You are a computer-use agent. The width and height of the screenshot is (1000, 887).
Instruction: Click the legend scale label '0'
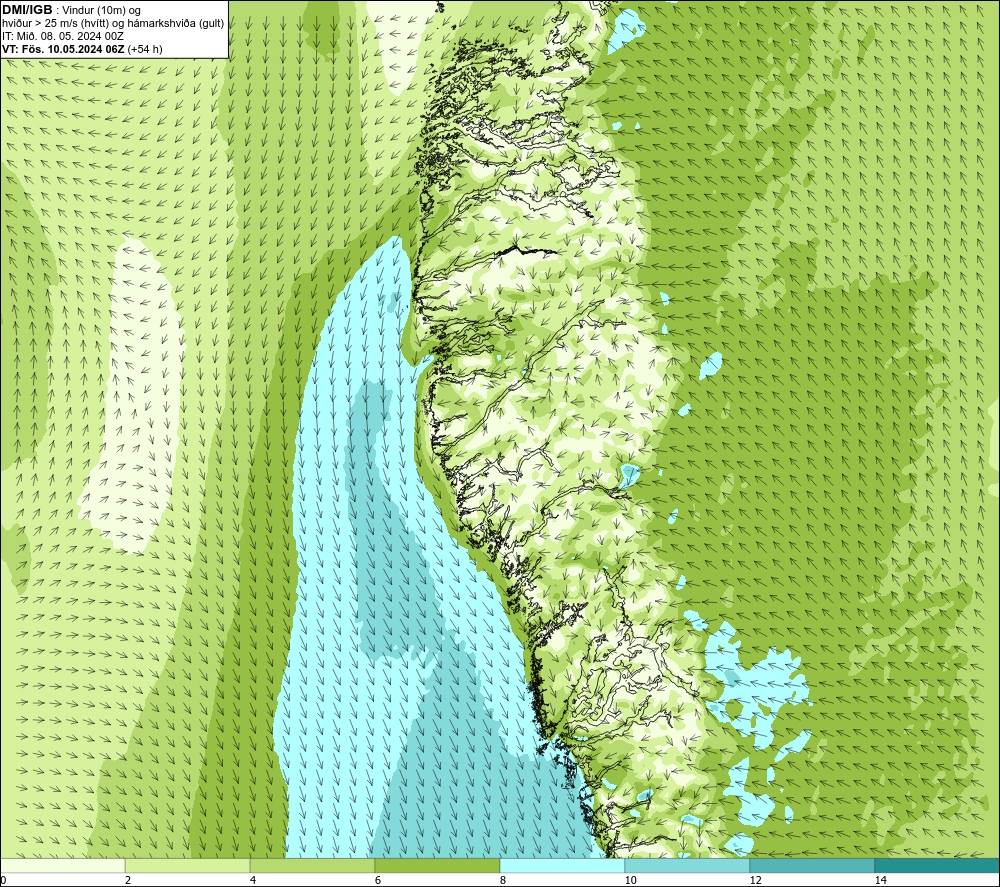click(x=3, y=880)
